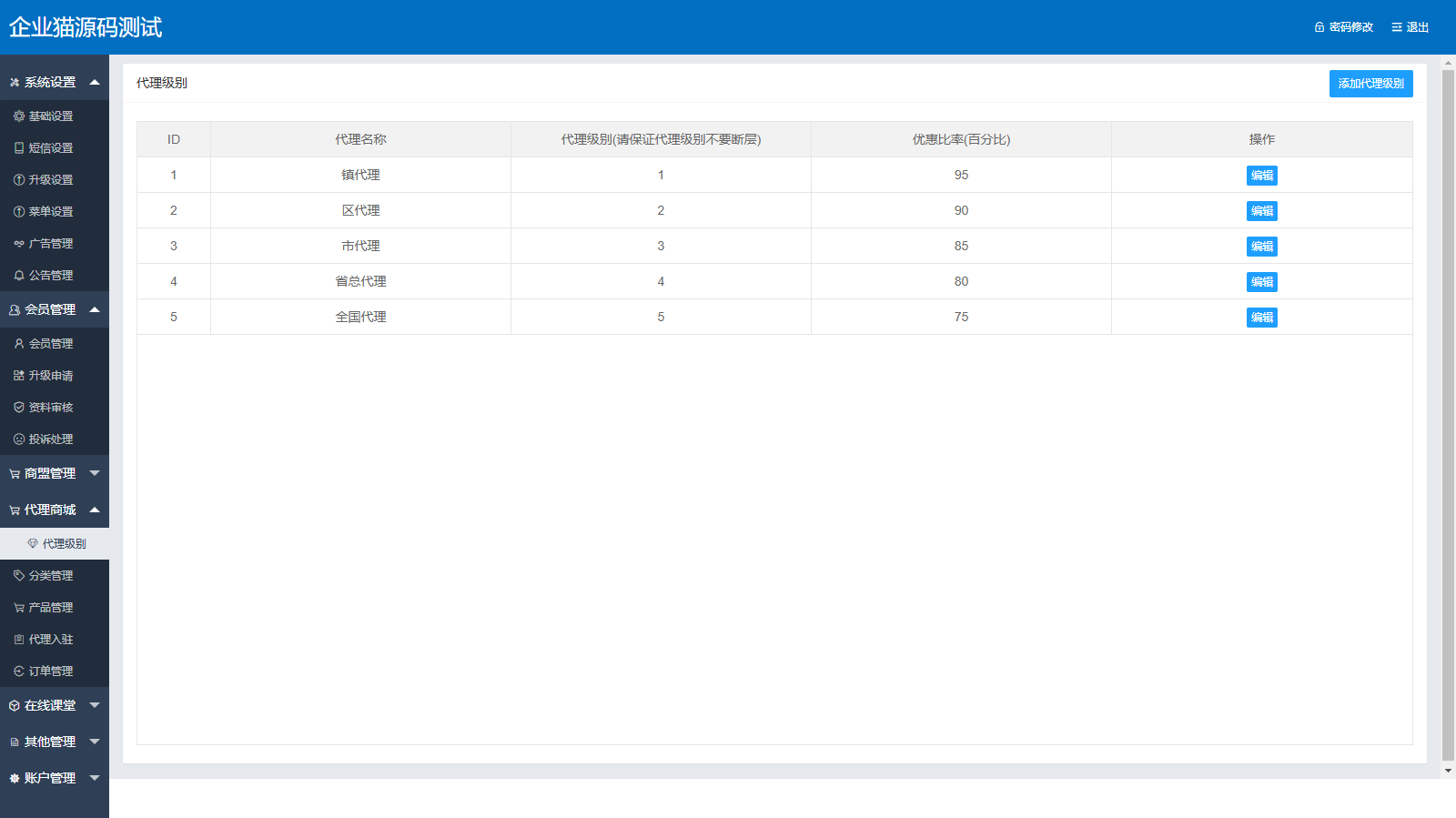
Task: Open the 订单管理 menu item
Action: click(x=51, y=672)
